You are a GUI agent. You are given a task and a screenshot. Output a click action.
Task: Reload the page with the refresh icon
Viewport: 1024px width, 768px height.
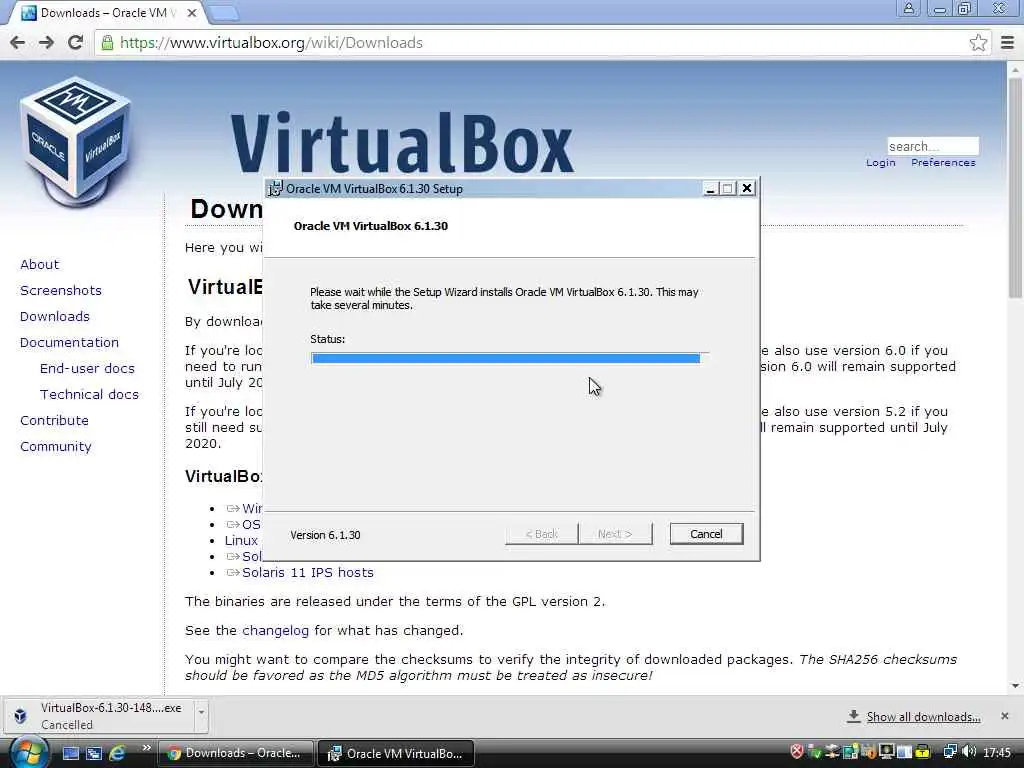click(75, 42)
